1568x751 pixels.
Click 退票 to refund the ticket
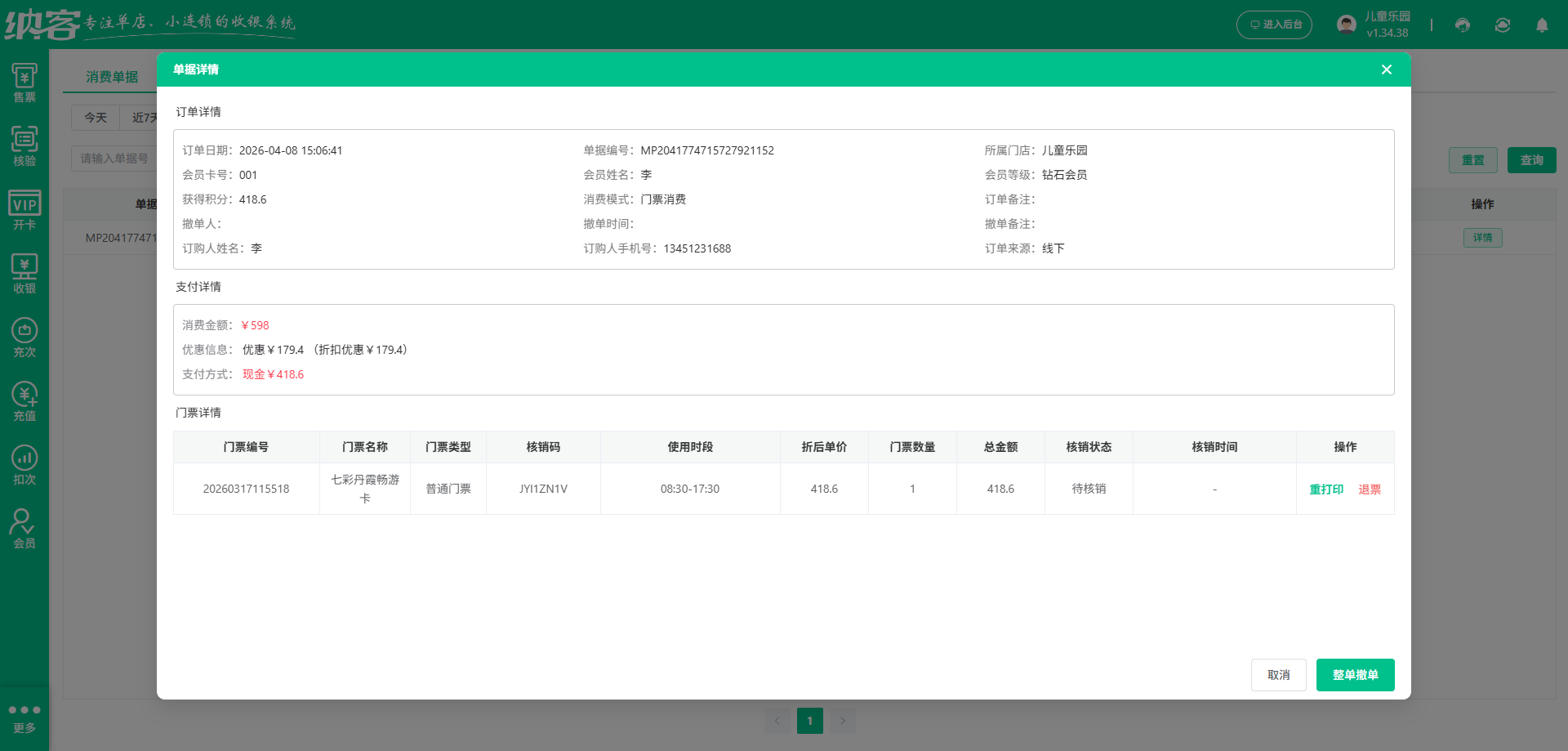(x=1370, y=489)
